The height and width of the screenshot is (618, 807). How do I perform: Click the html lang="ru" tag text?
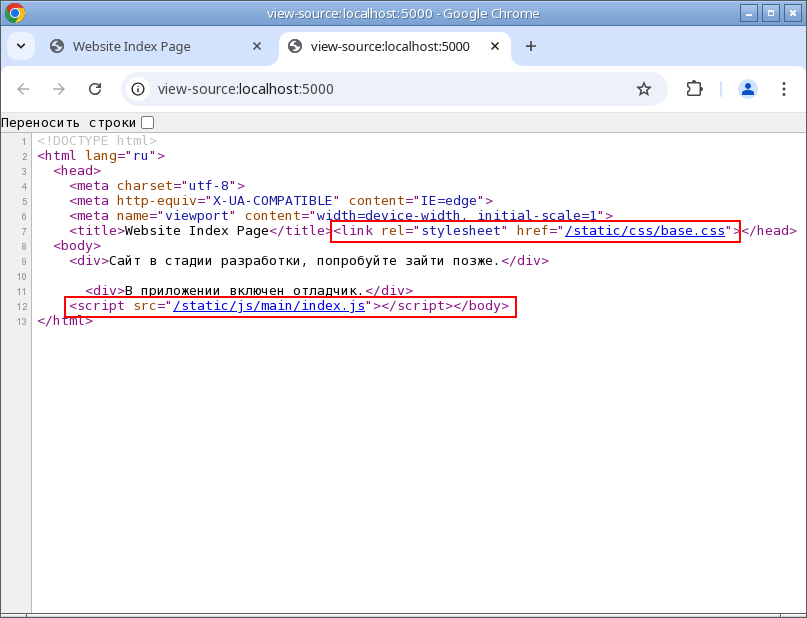[x=101, y=155]
